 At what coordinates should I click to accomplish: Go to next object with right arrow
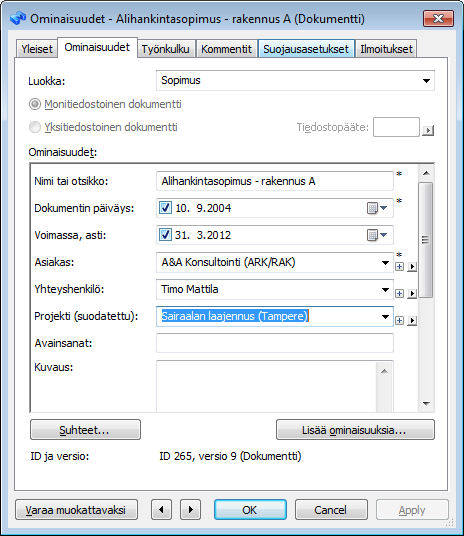190,510
